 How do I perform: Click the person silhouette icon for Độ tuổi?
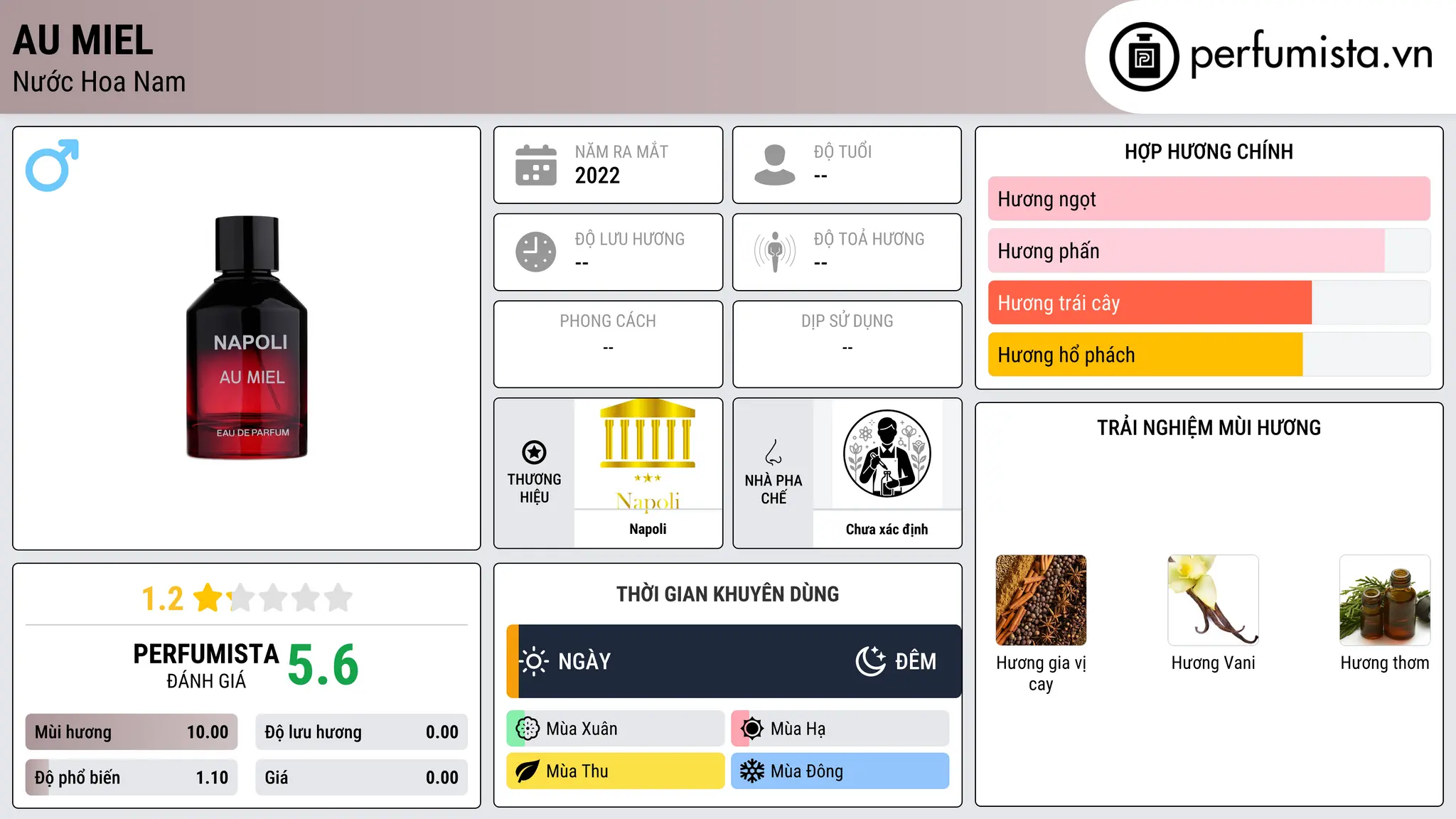[775, 165]
